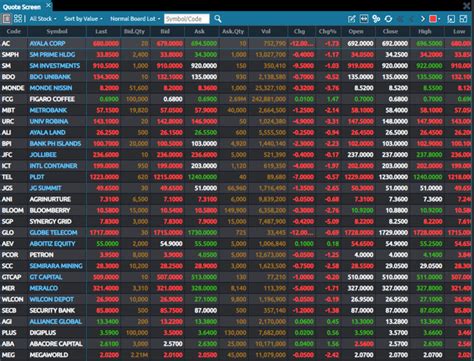
Task: Click the layout expand icon at toolbar end
Action: (x=463, y=19)
